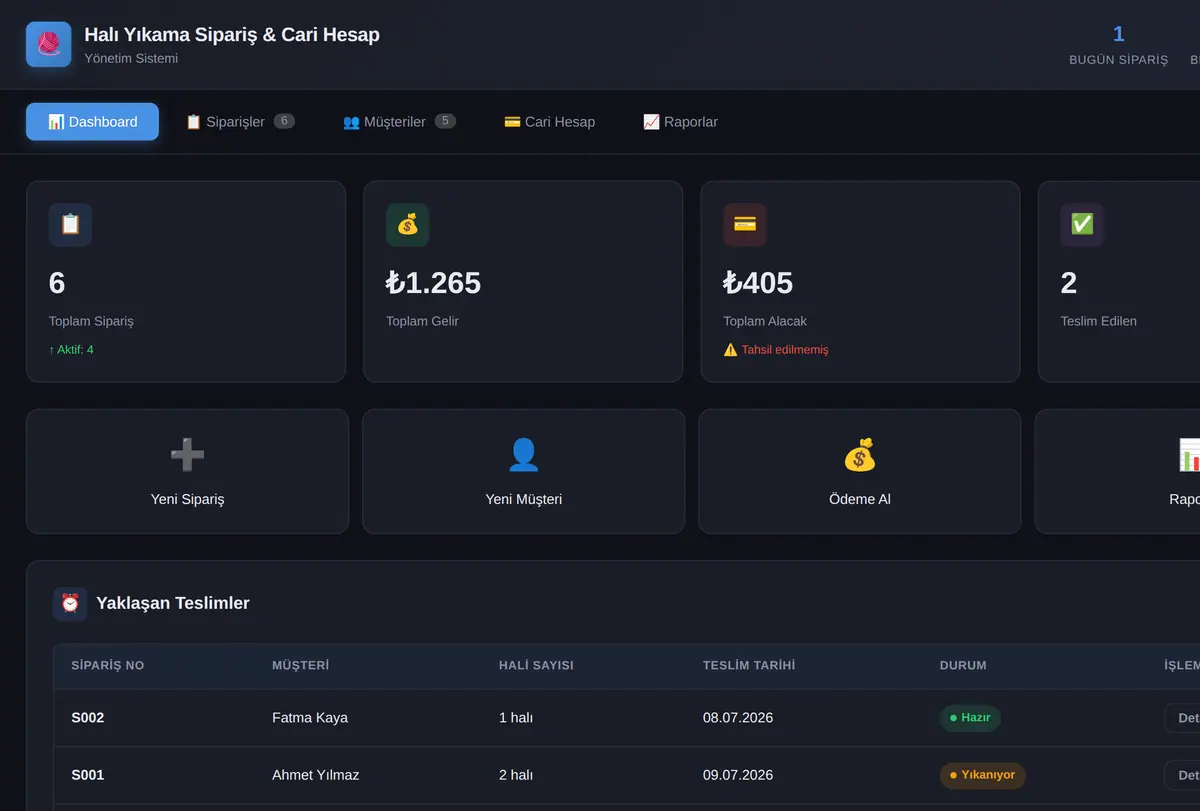Click order number S002
This screenshot has height=811, width=1200.
[x=88, y=718]
